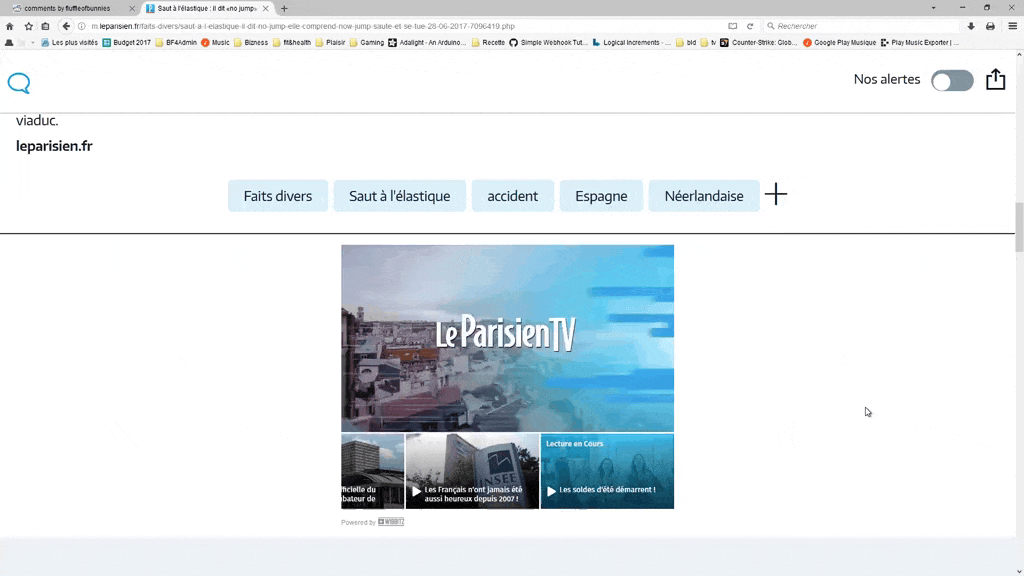Click the bookmark star icon
The width and height of the screenshot is (1024, 576).
click(x=28, y=26)
